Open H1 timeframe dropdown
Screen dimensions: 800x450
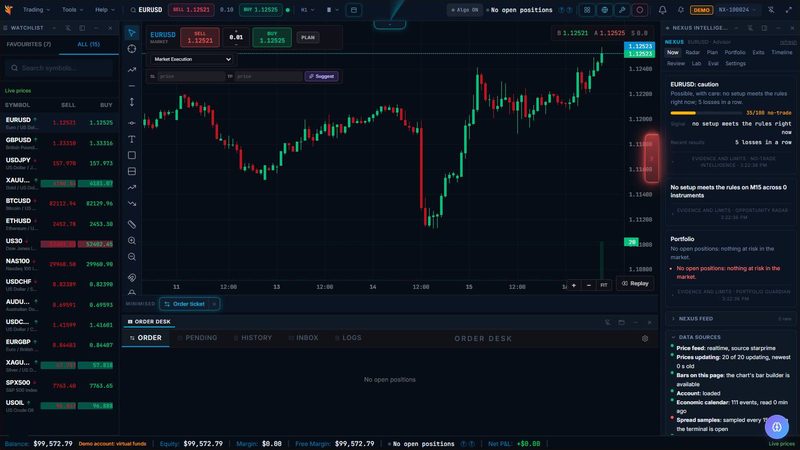pyautogui.click(x=307, y=10)
